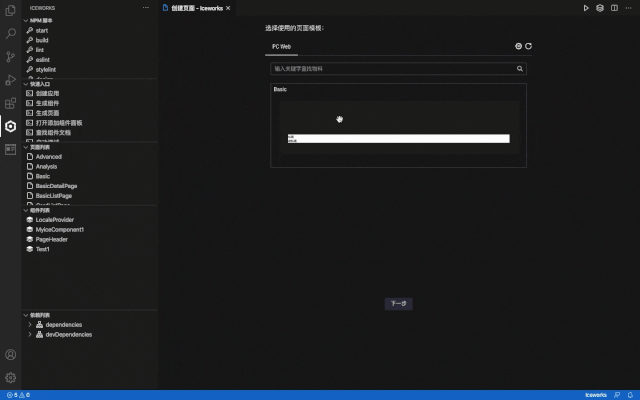Open the Source Control view
640x400 pixels.
pos(11,56)
